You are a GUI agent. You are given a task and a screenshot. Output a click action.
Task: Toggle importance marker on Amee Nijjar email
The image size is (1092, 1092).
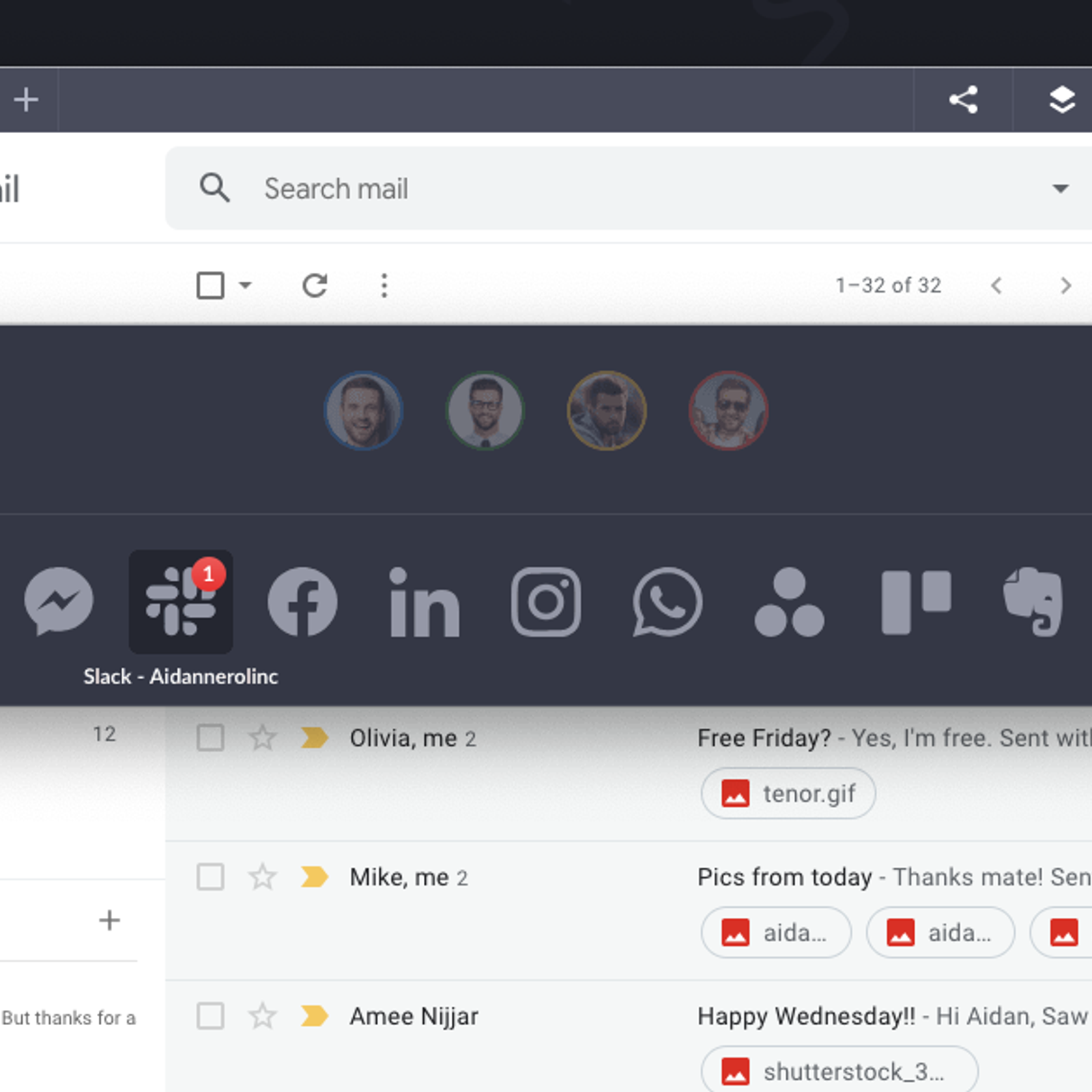314,1016
